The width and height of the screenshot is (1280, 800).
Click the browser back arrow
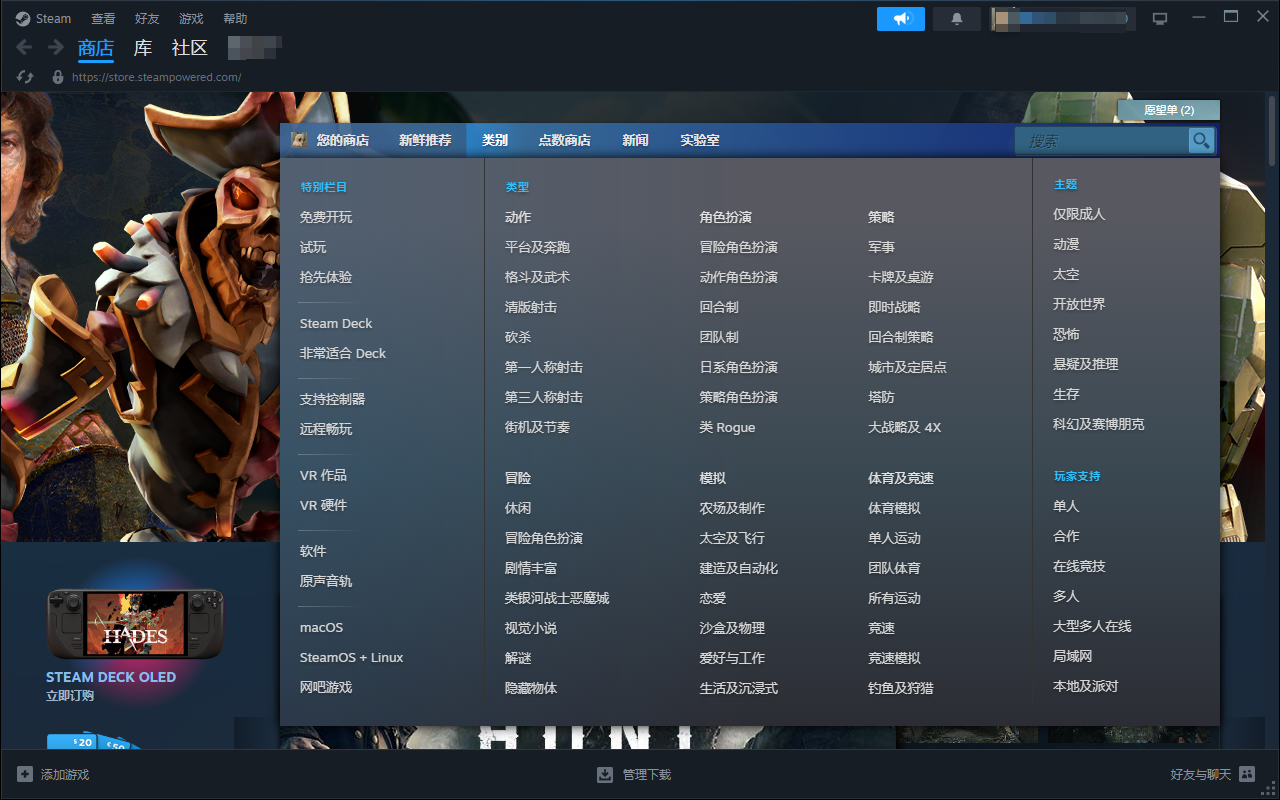(x=25, y=47)
